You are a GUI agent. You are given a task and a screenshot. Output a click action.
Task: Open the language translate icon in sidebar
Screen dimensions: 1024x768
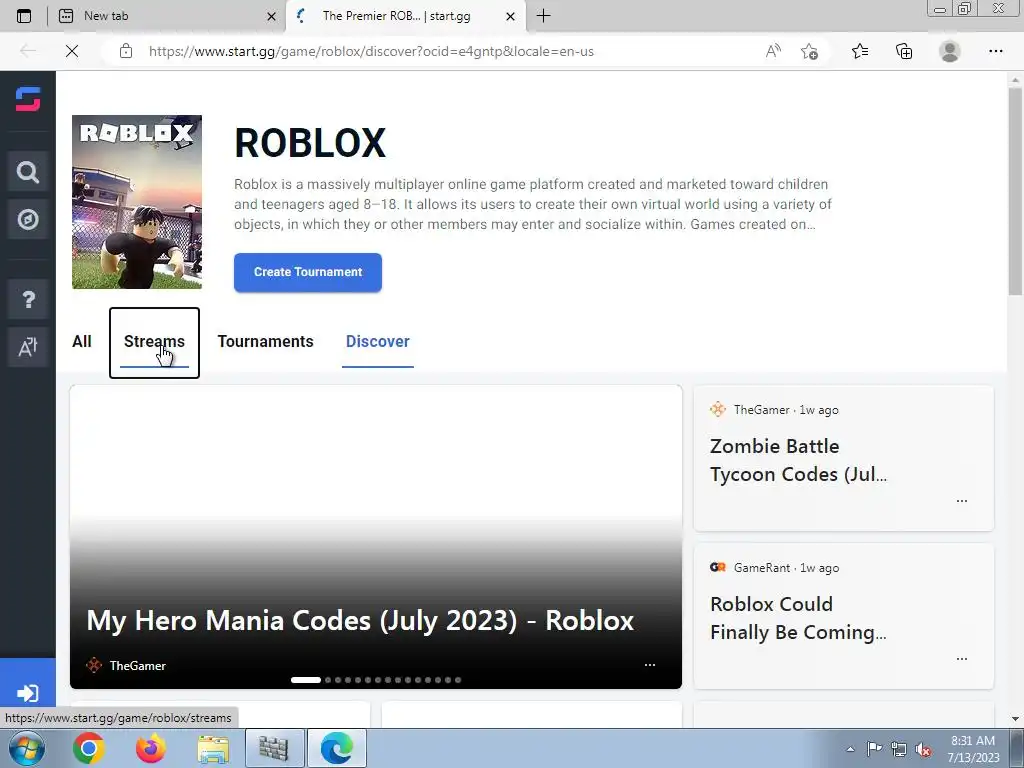pyautogui.click(x=27, y=347)
